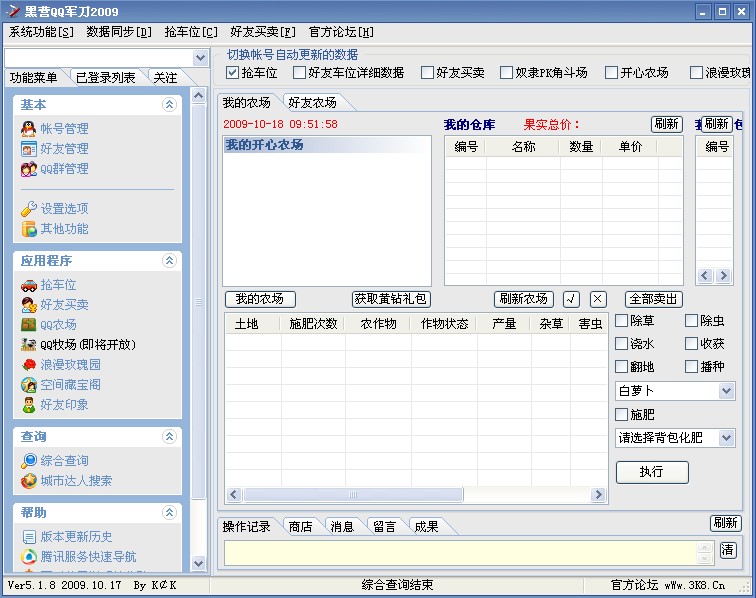Select the 抢车位 car icon

click(x=29, y=285)
